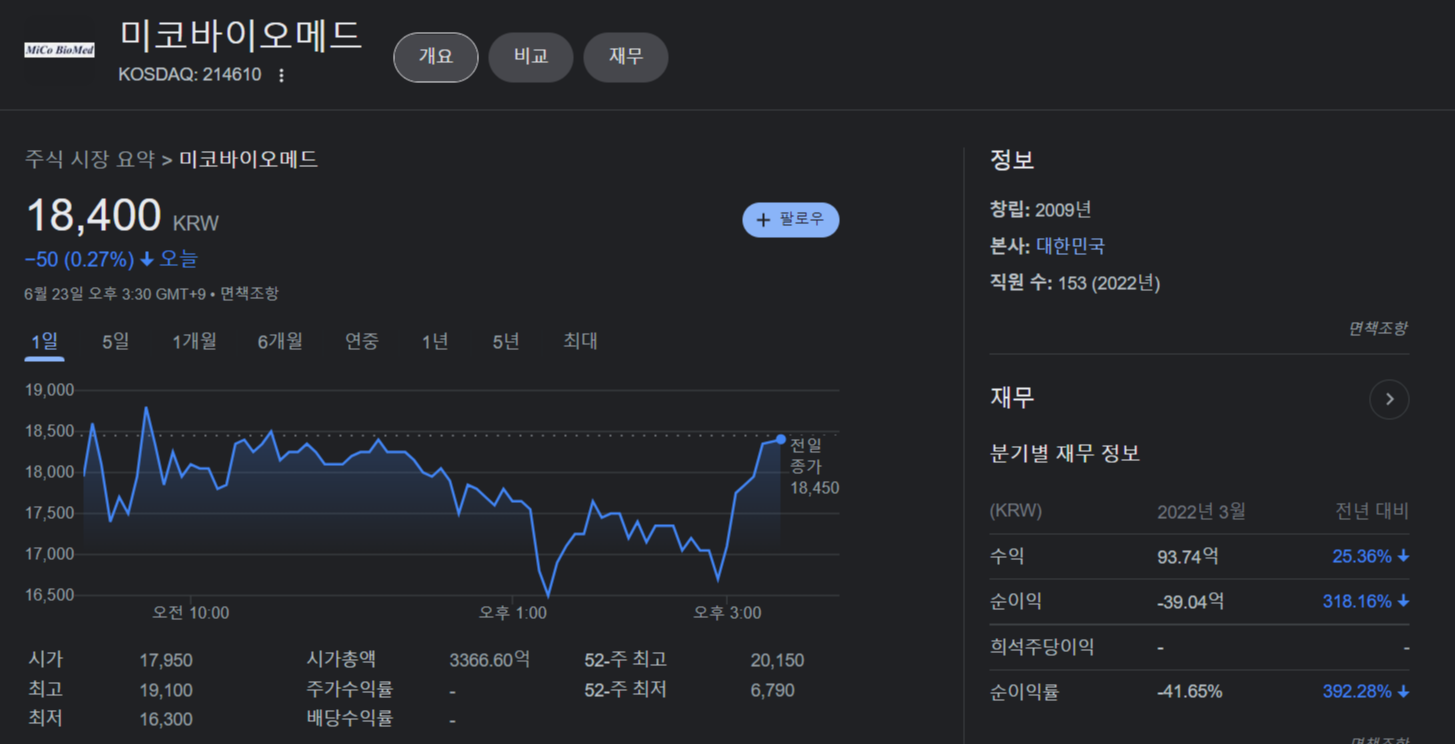
Task: Click the 전년 대비 column header
Action: [x=1372, y=512]
